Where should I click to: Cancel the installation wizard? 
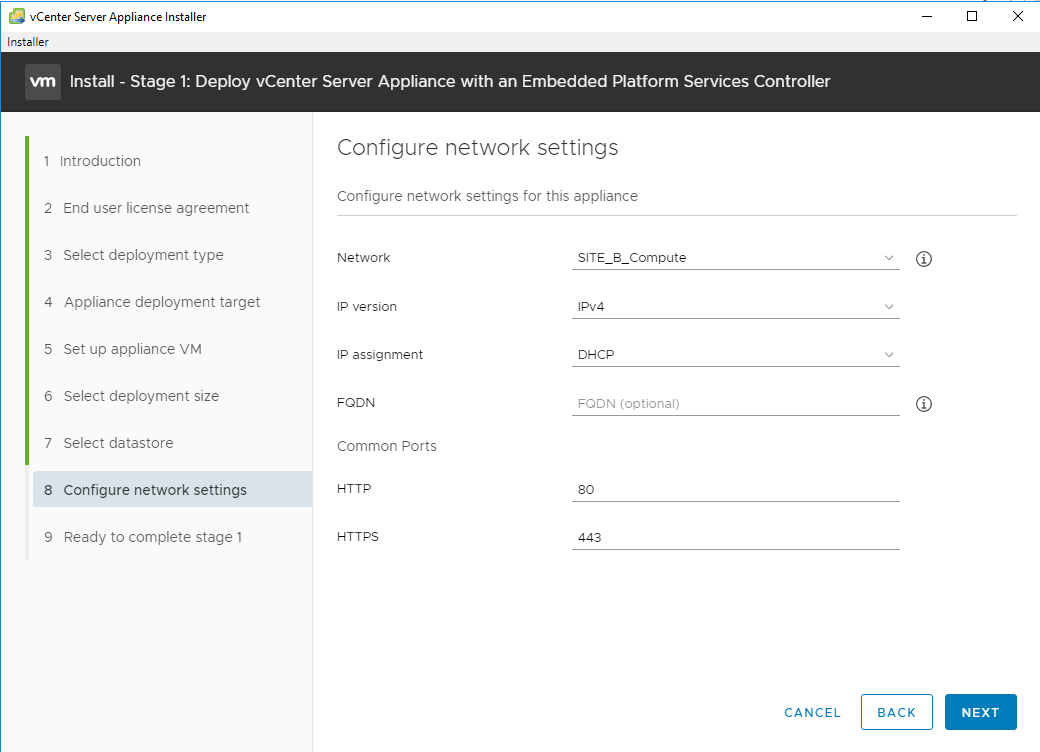[812, 713]
